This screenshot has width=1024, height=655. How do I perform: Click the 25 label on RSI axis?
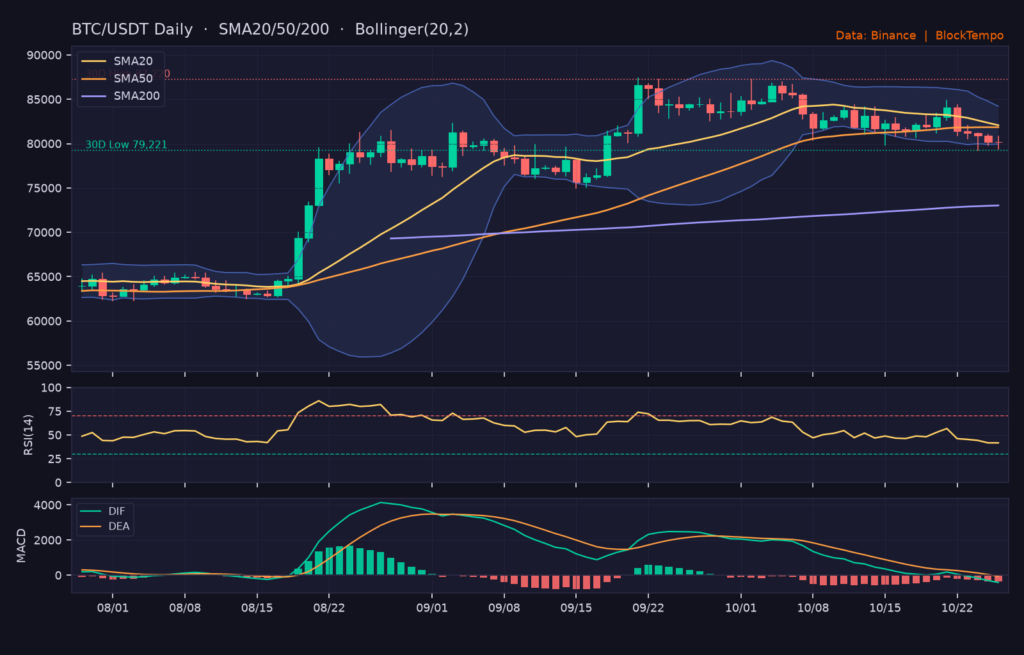coord(55,459)
